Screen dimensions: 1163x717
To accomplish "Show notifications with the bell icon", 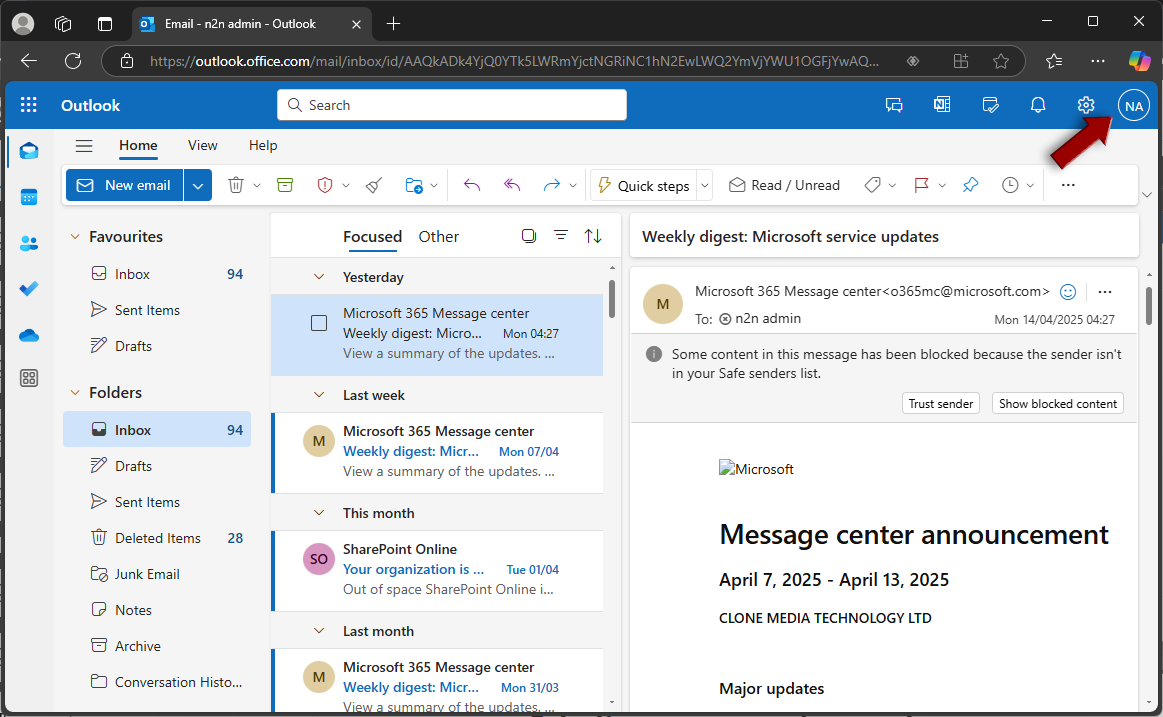I will 1038,105.
